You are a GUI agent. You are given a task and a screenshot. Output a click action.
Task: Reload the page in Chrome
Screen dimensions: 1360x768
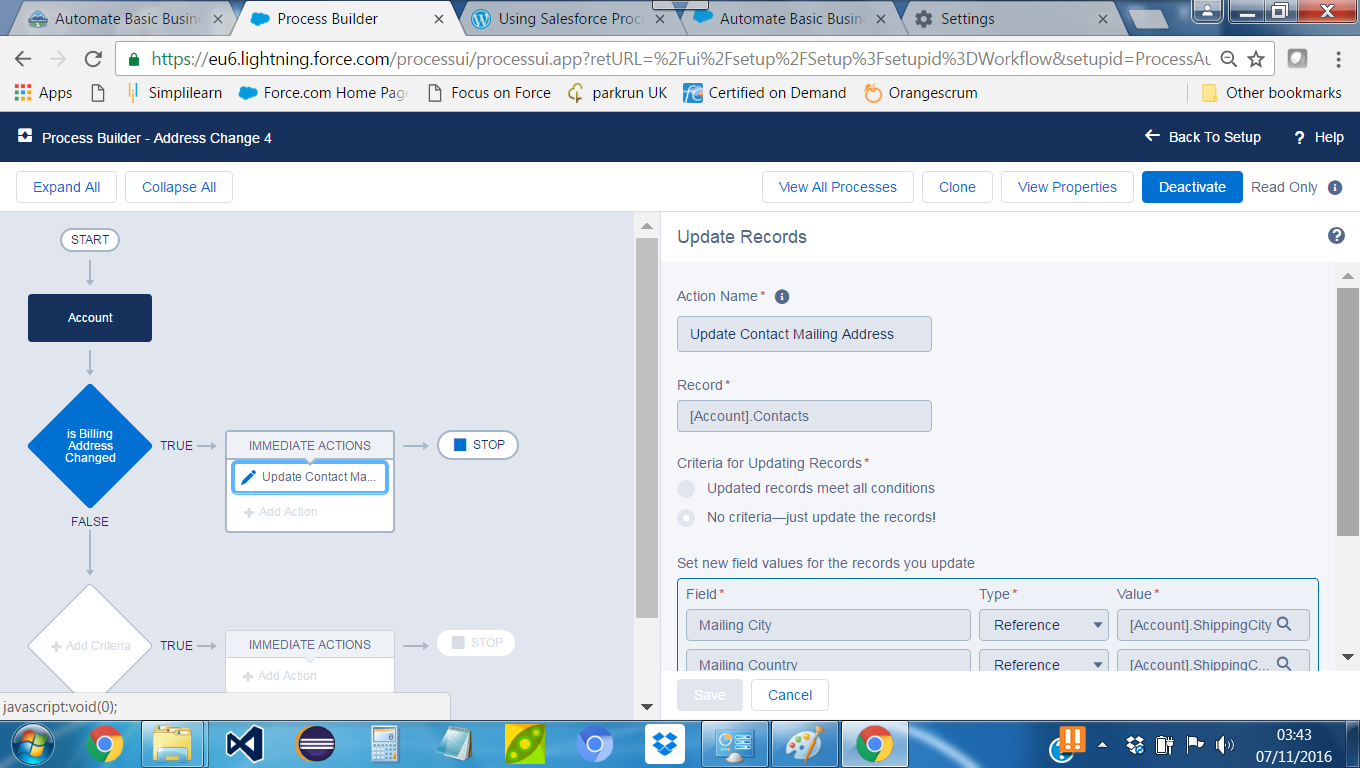coord(93,59)
